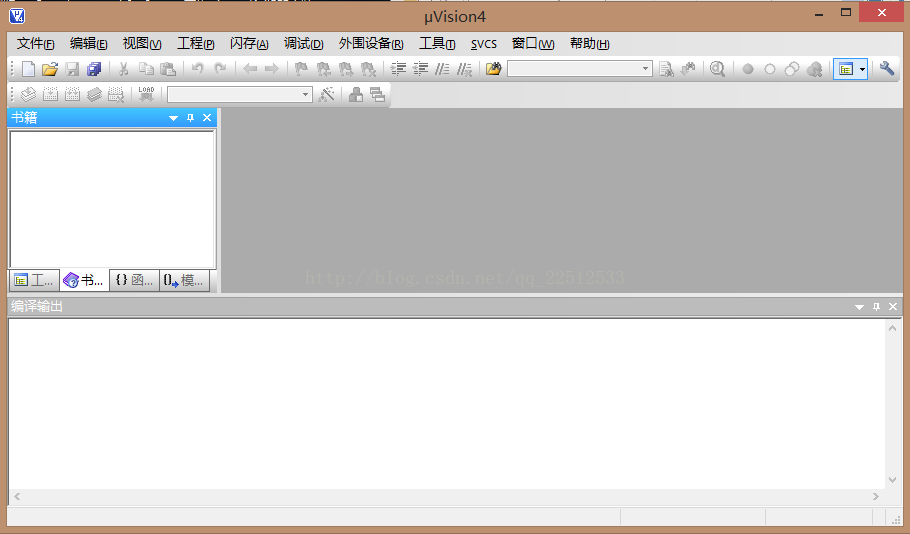Open the 帮助(H) menu

pyautogui.click(x=589, y=44)
